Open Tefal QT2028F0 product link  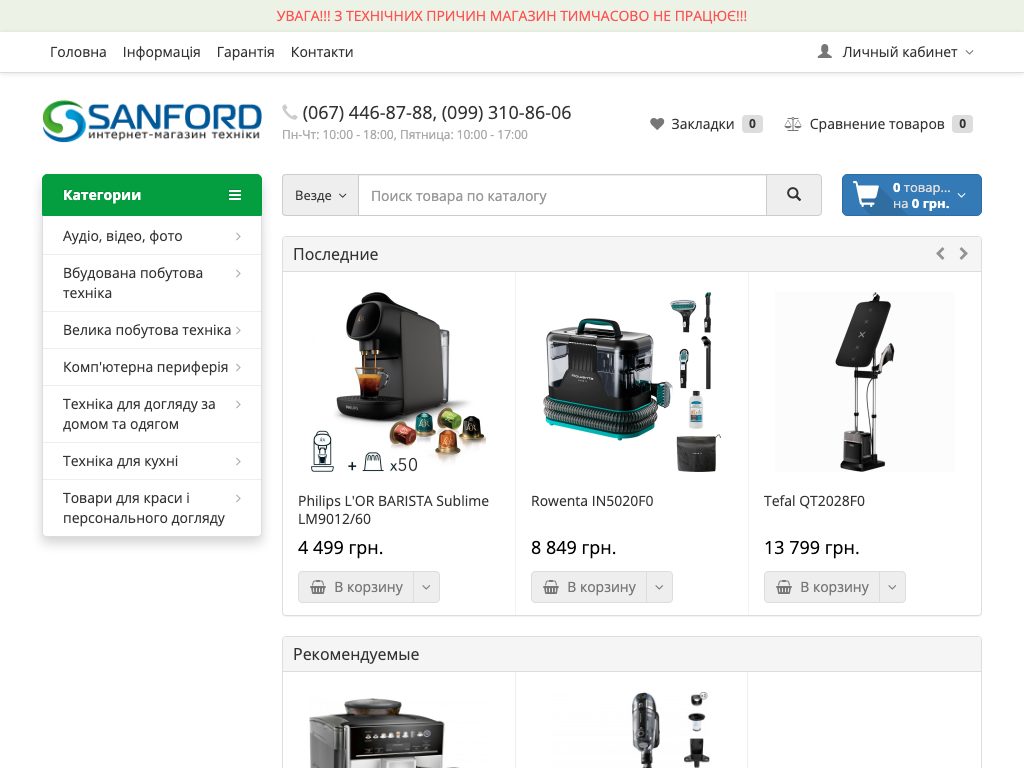[x=814, y=501]
